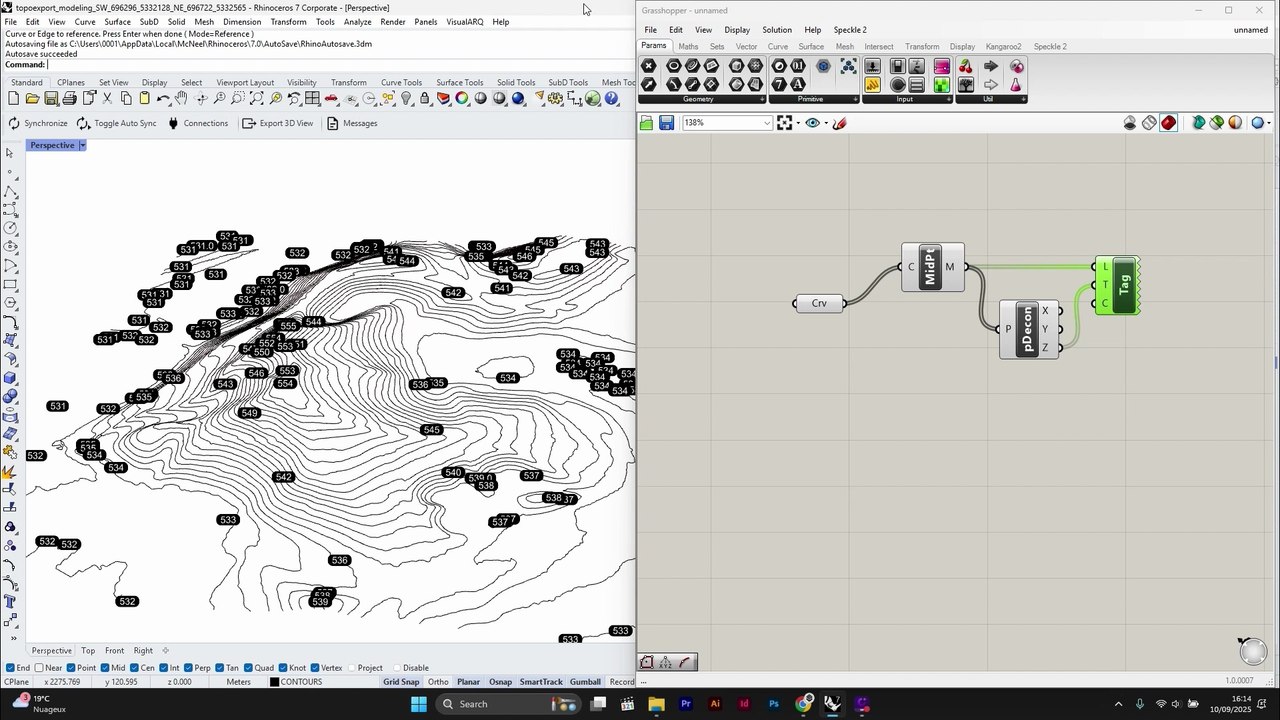Toggle the Point osnap checkbox

coord(71,668)
